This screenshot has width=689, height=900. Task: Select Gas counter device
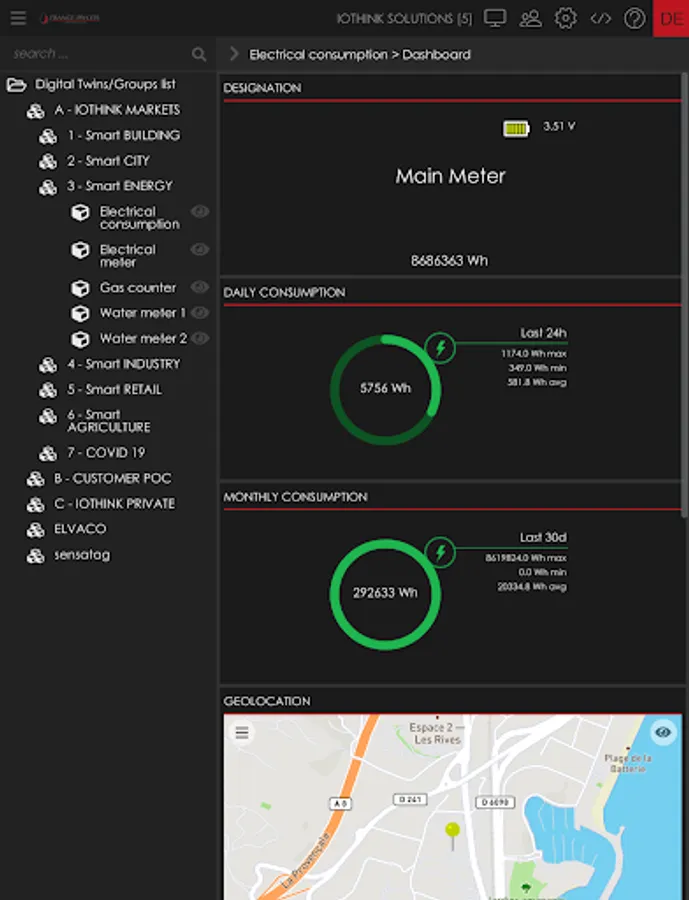pos(138,288)
